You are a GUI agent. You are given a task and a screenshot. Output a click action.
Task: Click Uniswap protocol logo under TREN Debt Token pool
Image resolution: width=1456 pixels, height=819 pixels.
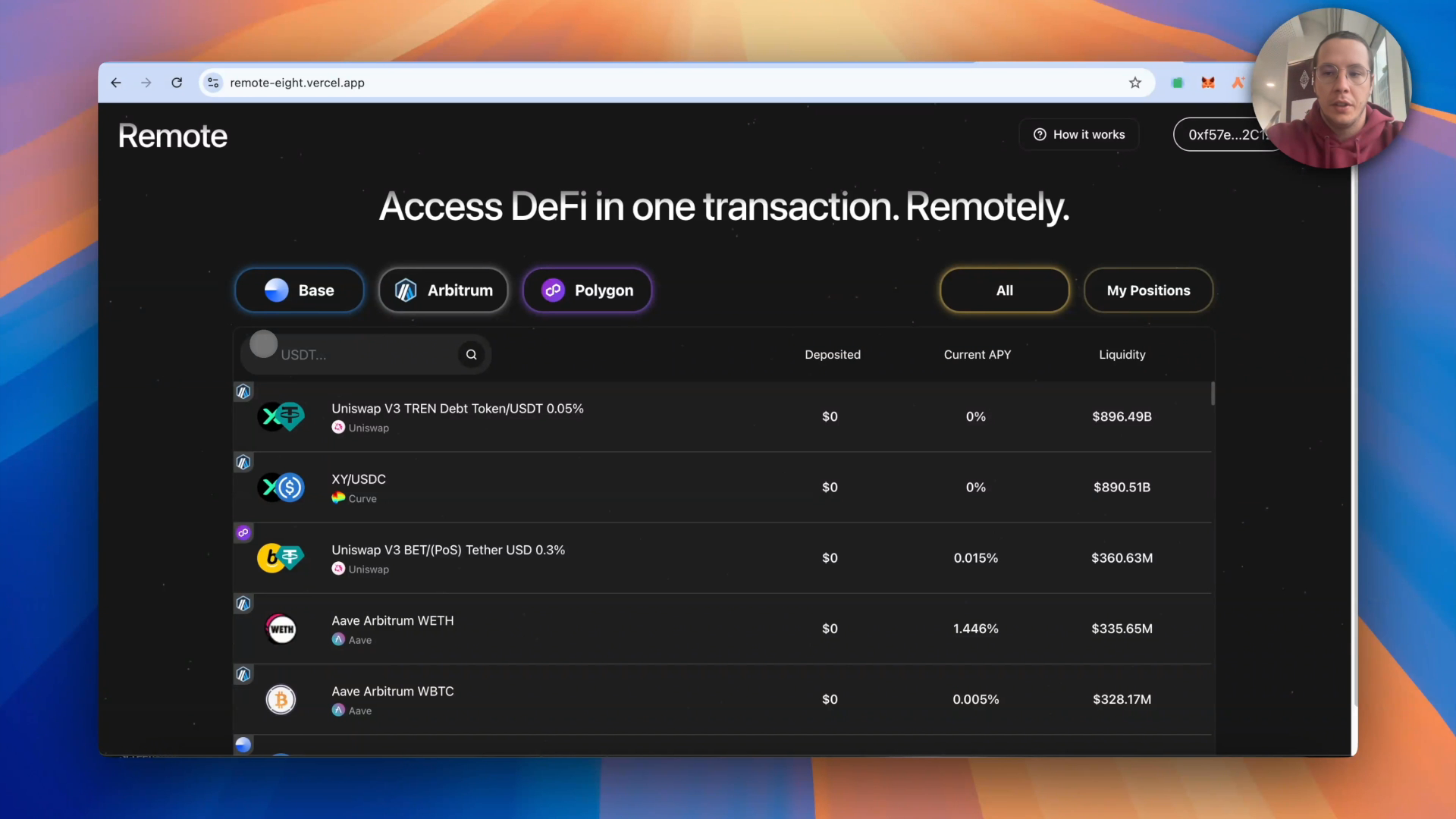tap(338, 427)
